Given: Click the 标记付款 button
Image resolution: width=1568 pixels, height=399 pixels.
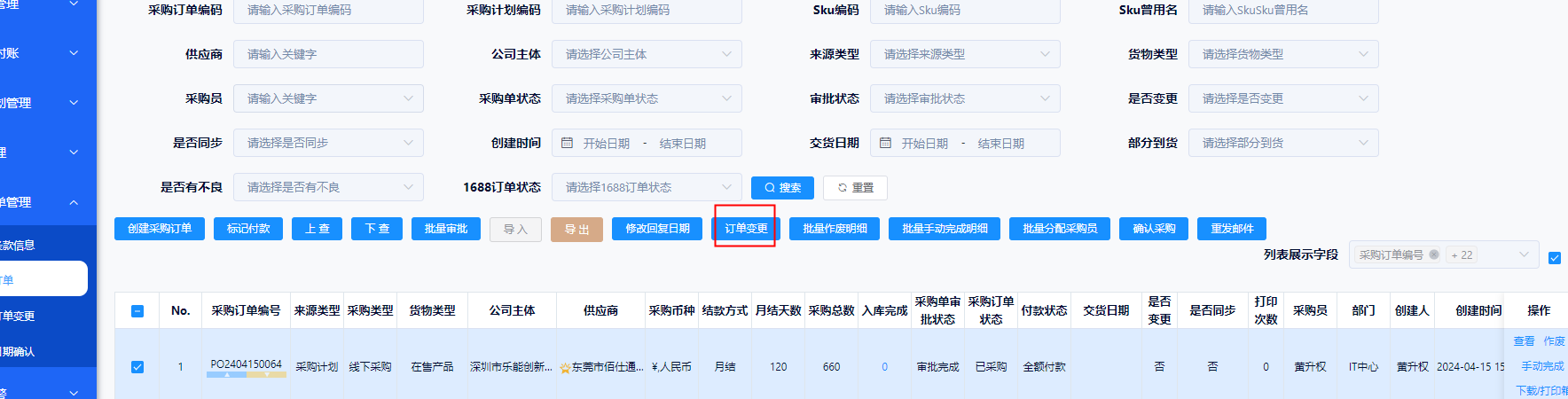Looking at the screenshot, I should pos(248,229).
